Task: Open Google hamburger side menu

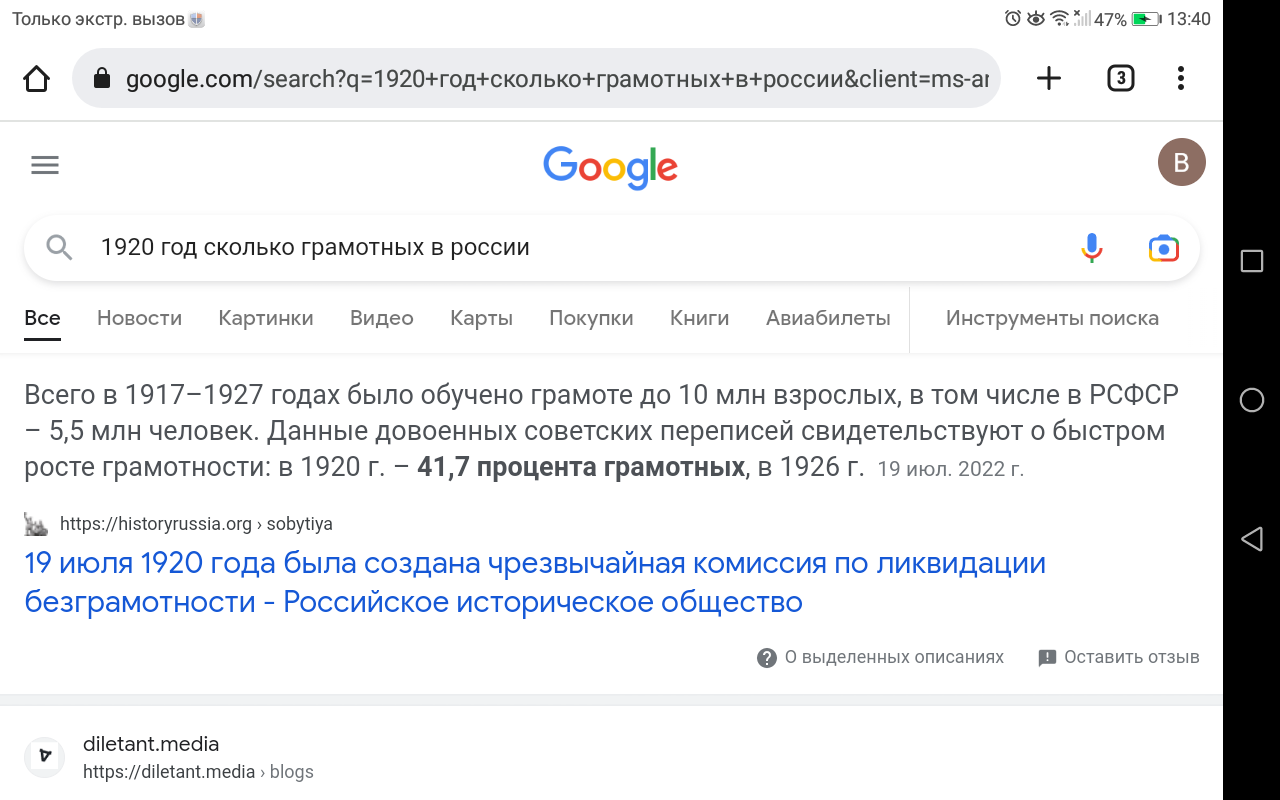Action: tap(45, 165)
